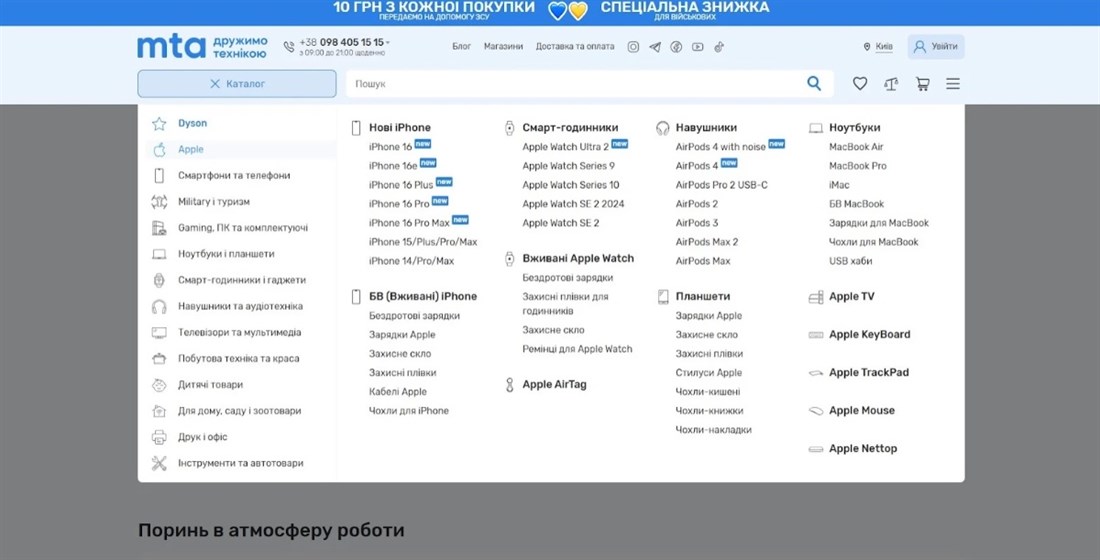Click the Пошук search input field
Image resolution: width=1100 pixels, height=560 pixels.
pyautogui.click(x=575, y=84)
